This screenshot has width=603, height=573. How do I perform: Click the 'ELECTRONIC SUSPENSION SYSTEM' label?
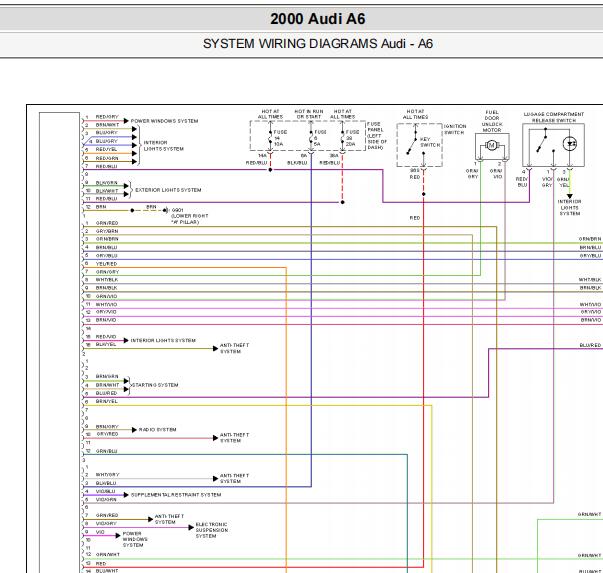click(x=212, y=530)
